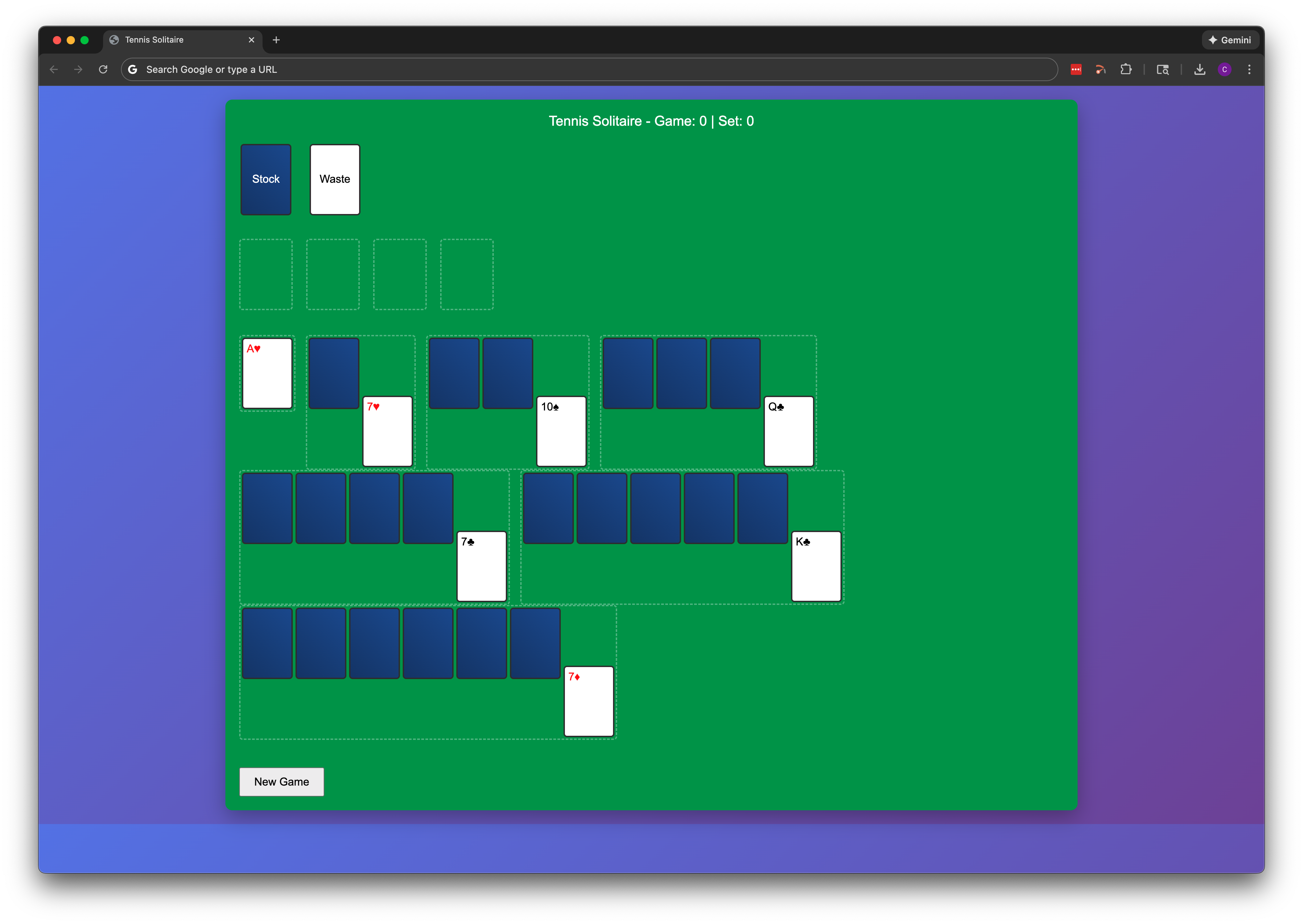Reload the Tennis Solitaire page
The image size is (1303, 924).
pos(103,69)
